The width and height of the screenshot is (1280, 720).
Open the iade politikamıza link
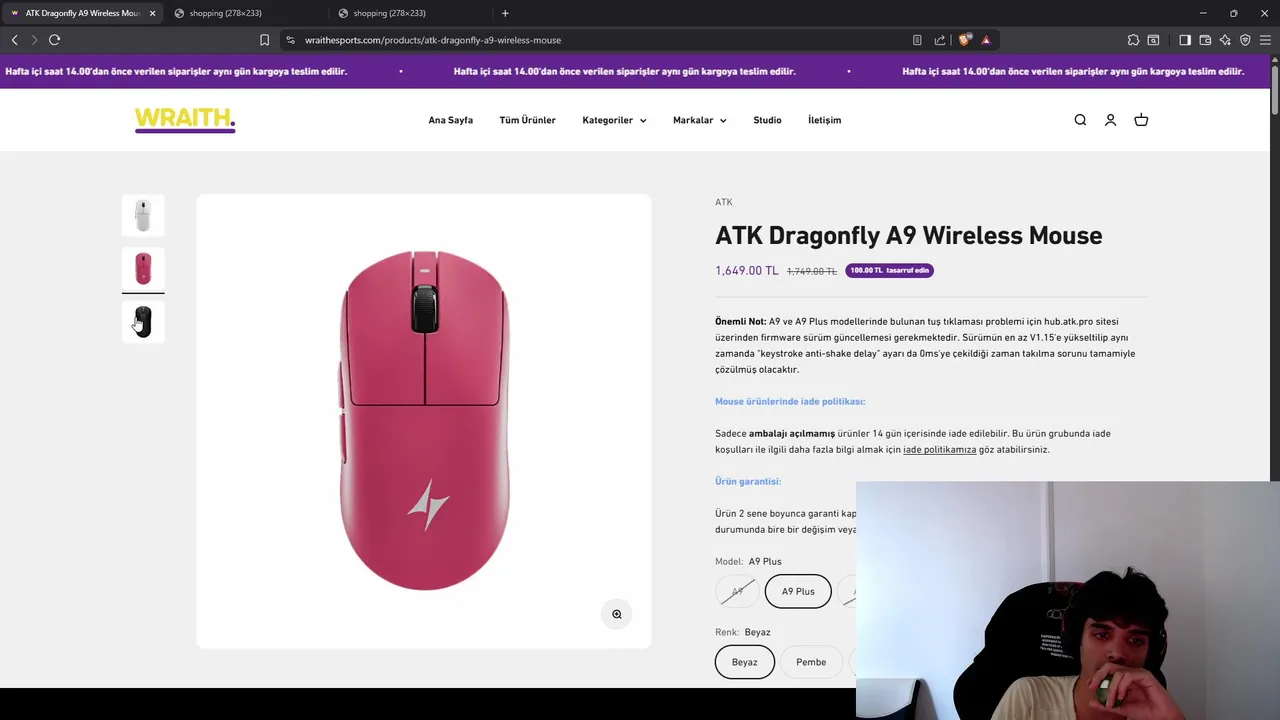point(939,450)
